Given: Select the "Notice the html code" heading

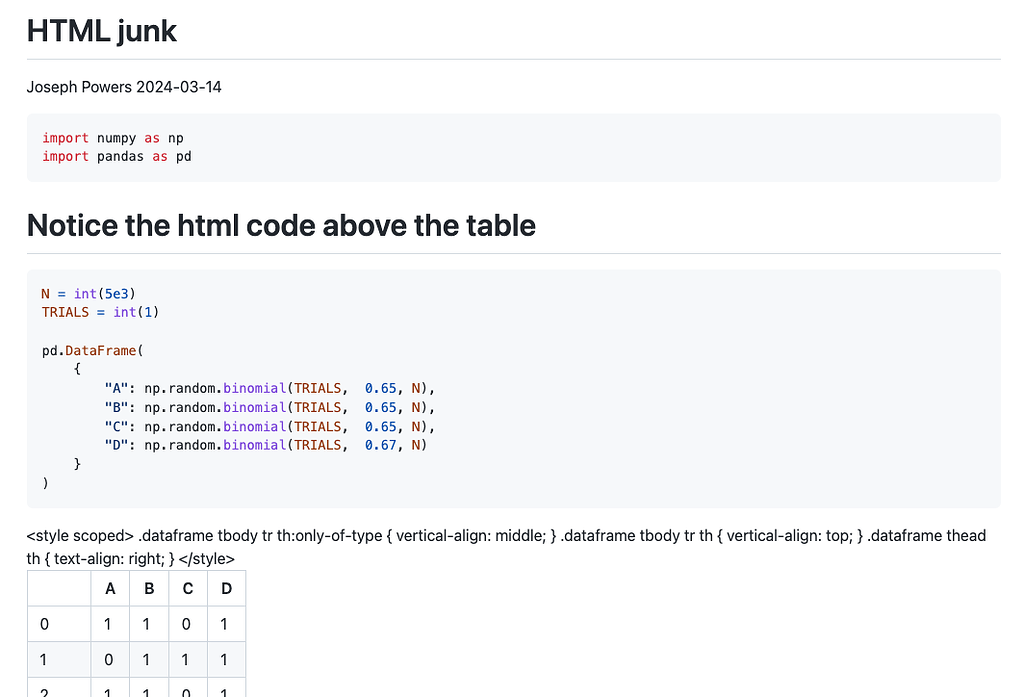Looking at the screenshot, I should 281,225.
